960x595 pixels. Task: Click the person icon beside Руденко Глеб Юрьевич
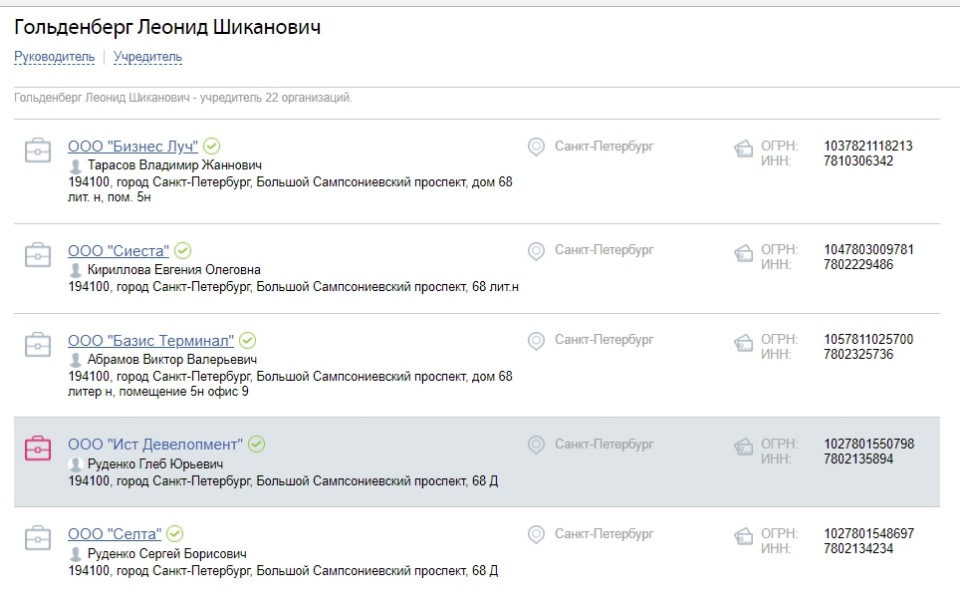pyautogui.click(x=75, y=464)
